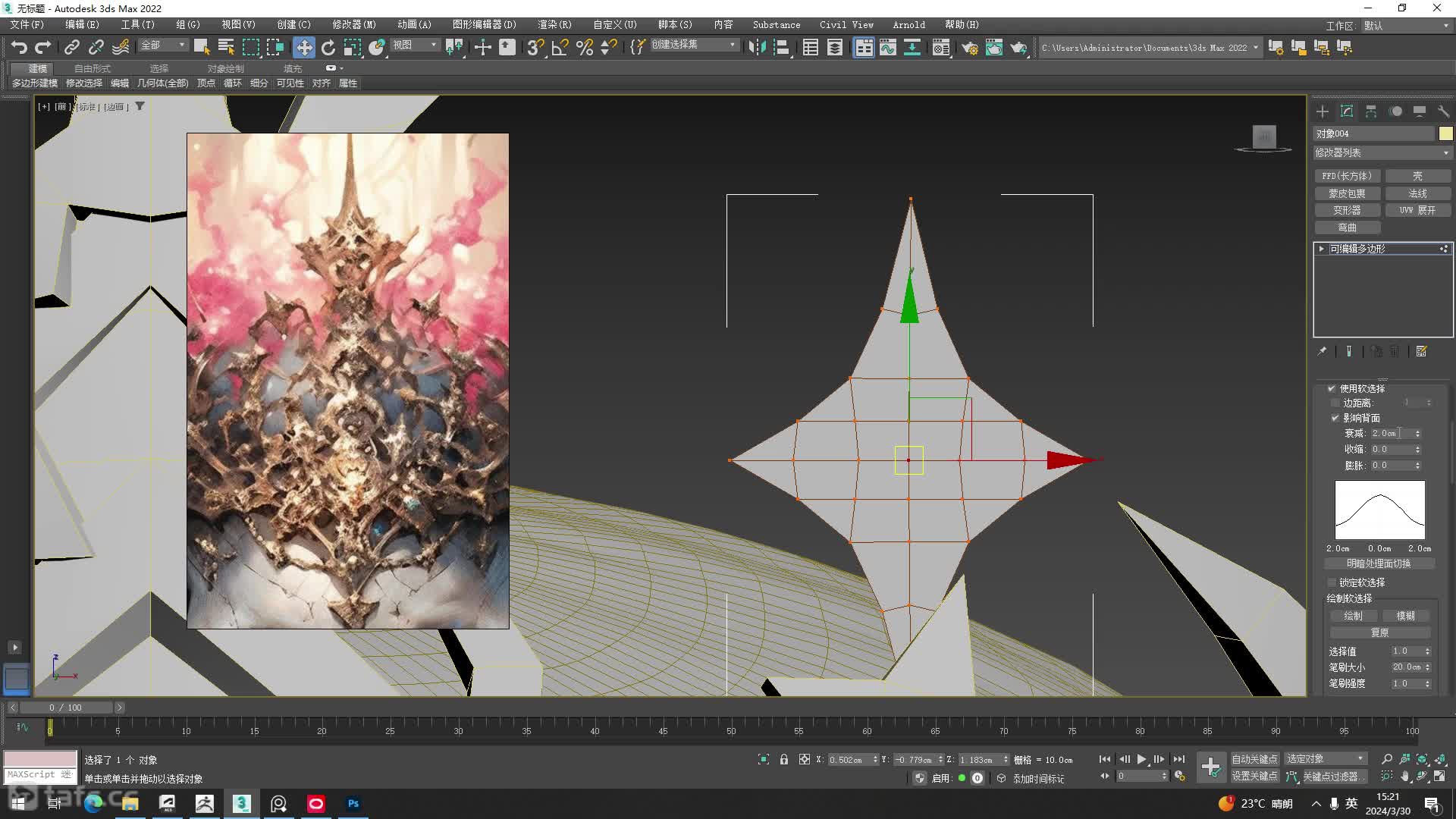Open Rendered Frame Window icon
Viewport: 1456px width, 819px height.
click(x=993, y=47)
